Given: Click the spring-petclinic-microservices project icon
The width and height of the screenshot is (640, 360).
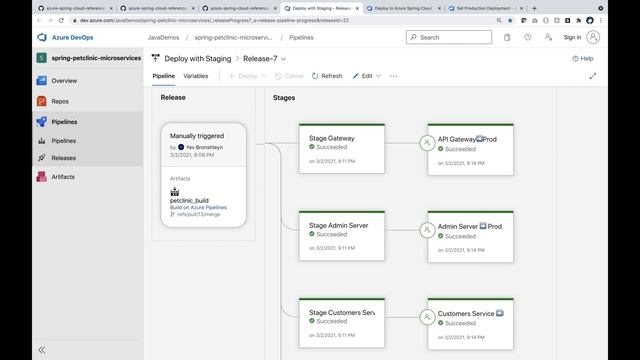Looking at the screenshot, I should (x=41, y=58).
